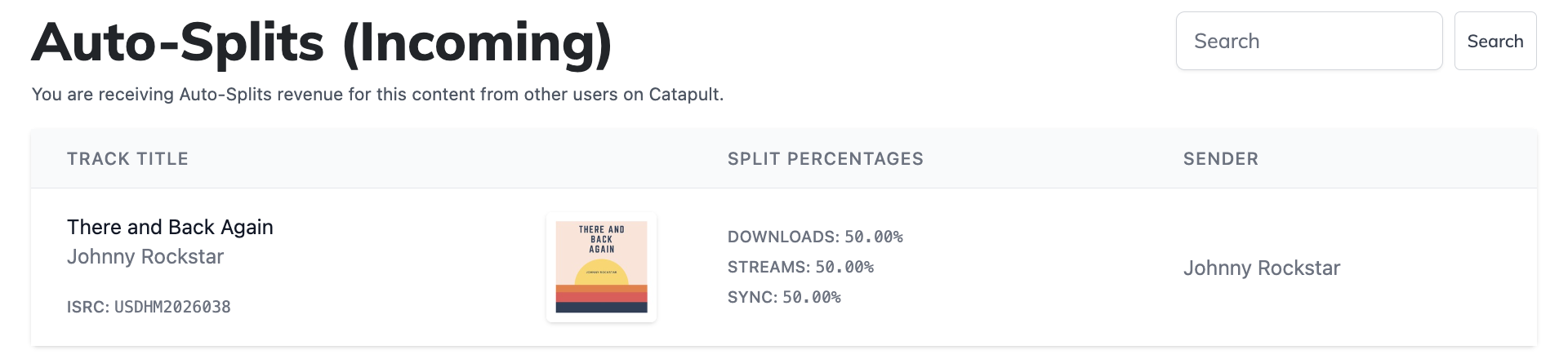Viewport: 1568px width, 359px height.
Task: Click Johnny Rockstar in the Sender column
Action: [1262, 268]
